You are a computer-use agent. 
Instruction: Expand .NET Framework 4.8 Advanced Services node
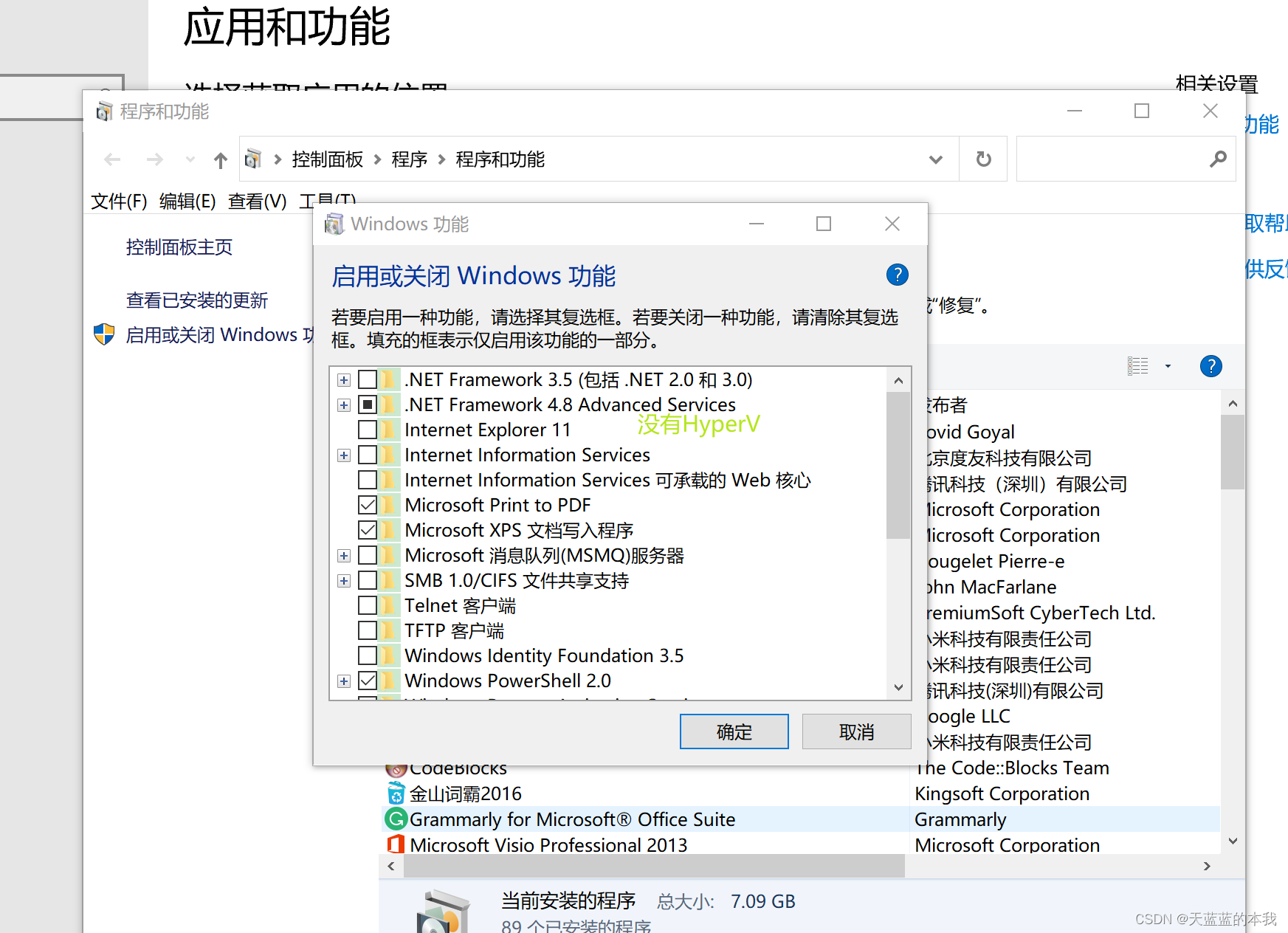[344, 405]
